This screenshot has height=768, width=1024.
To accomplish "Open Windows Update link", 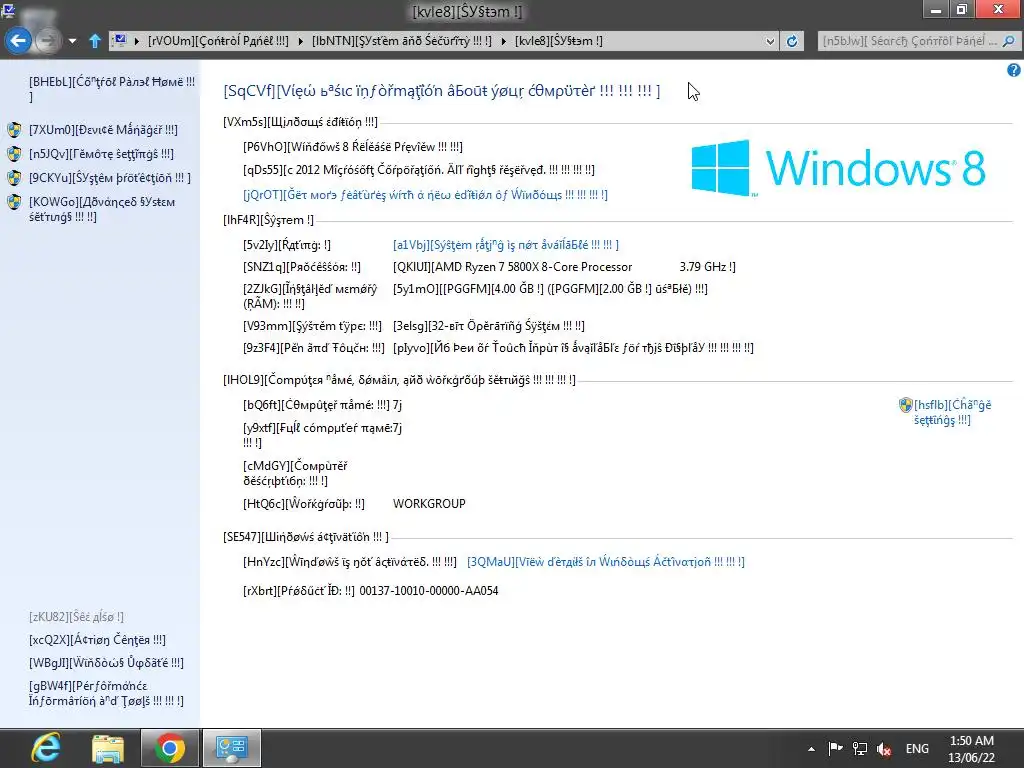I will (106, 663).
